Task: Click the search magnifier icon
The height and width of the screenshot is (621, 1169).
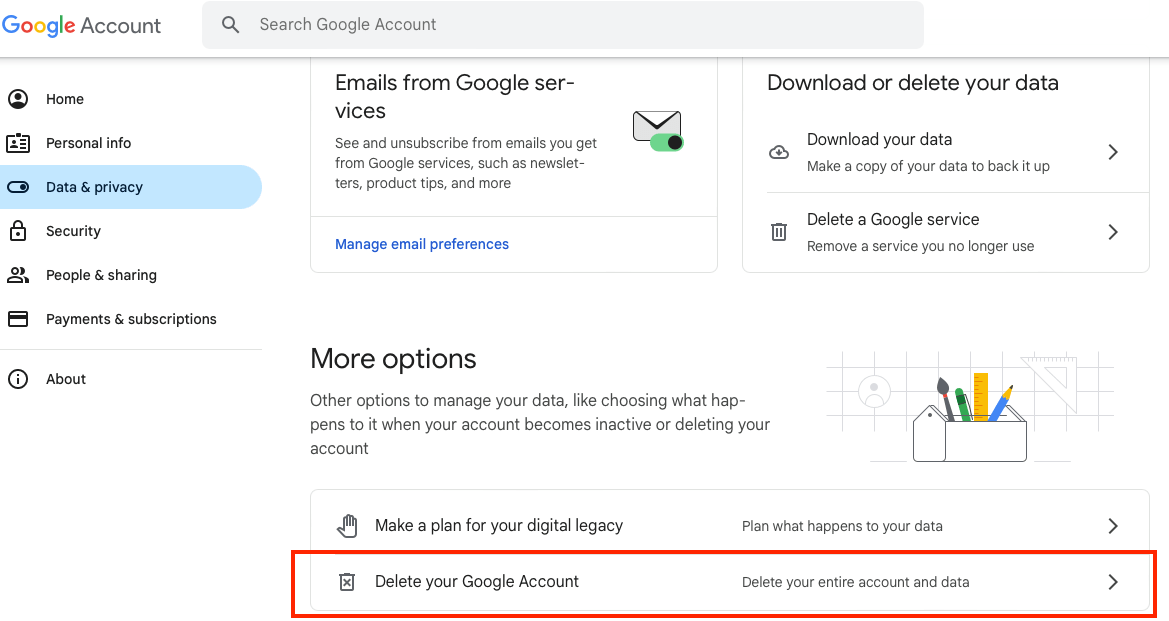Action: [x=231, y=25]
